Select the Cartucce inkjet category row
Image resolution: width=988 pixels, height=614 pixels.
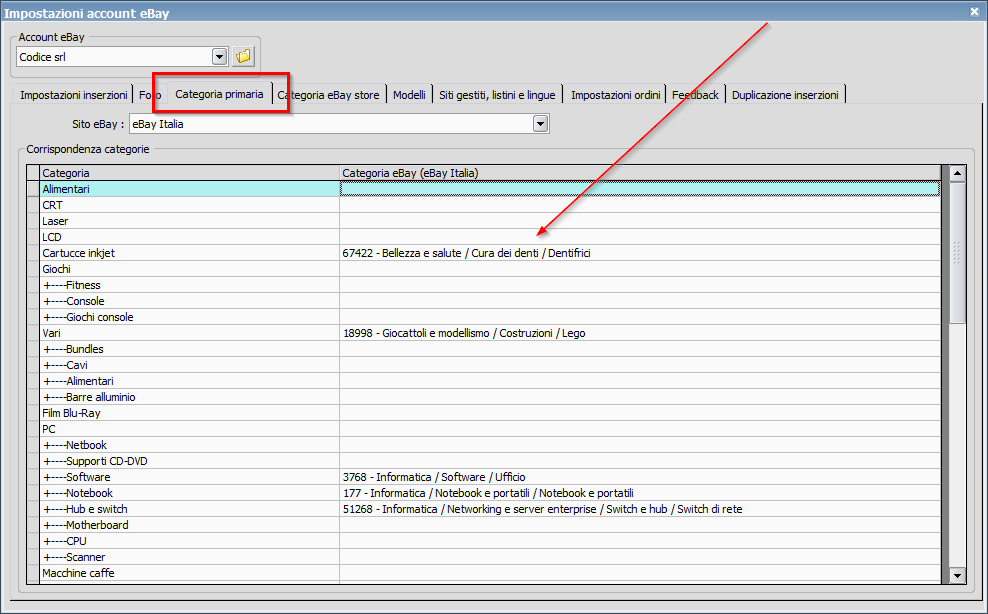(190, 253)
